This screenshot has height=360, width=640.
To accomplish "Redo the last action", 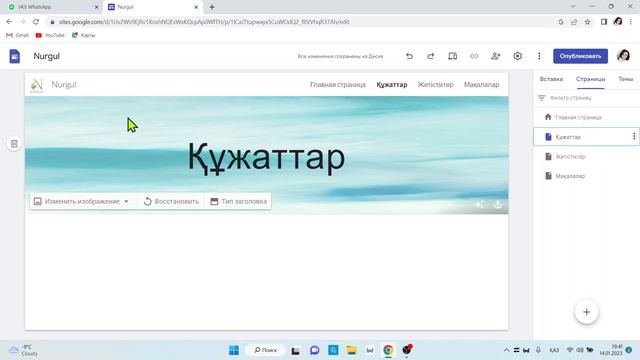I will tap(431, 56).
